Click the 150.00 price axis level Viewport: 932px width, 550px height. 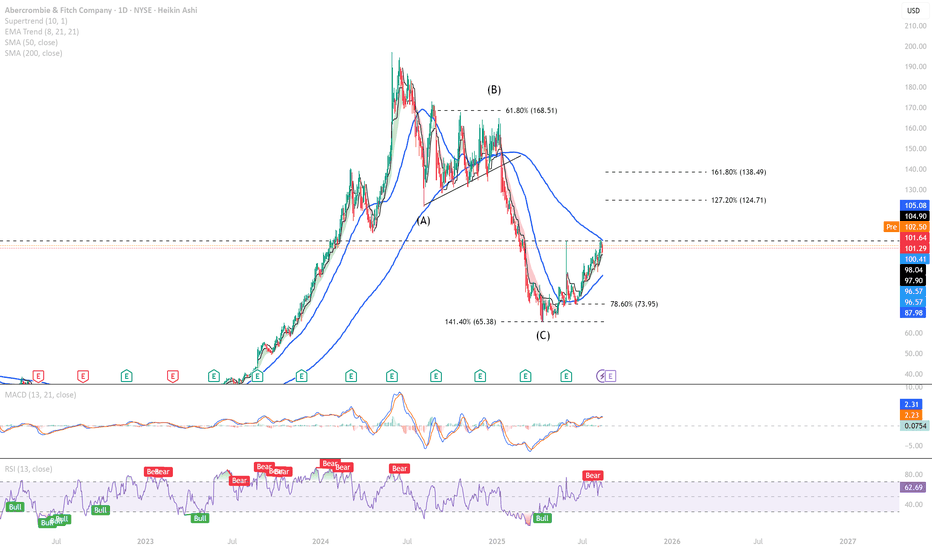coord(915,149)
